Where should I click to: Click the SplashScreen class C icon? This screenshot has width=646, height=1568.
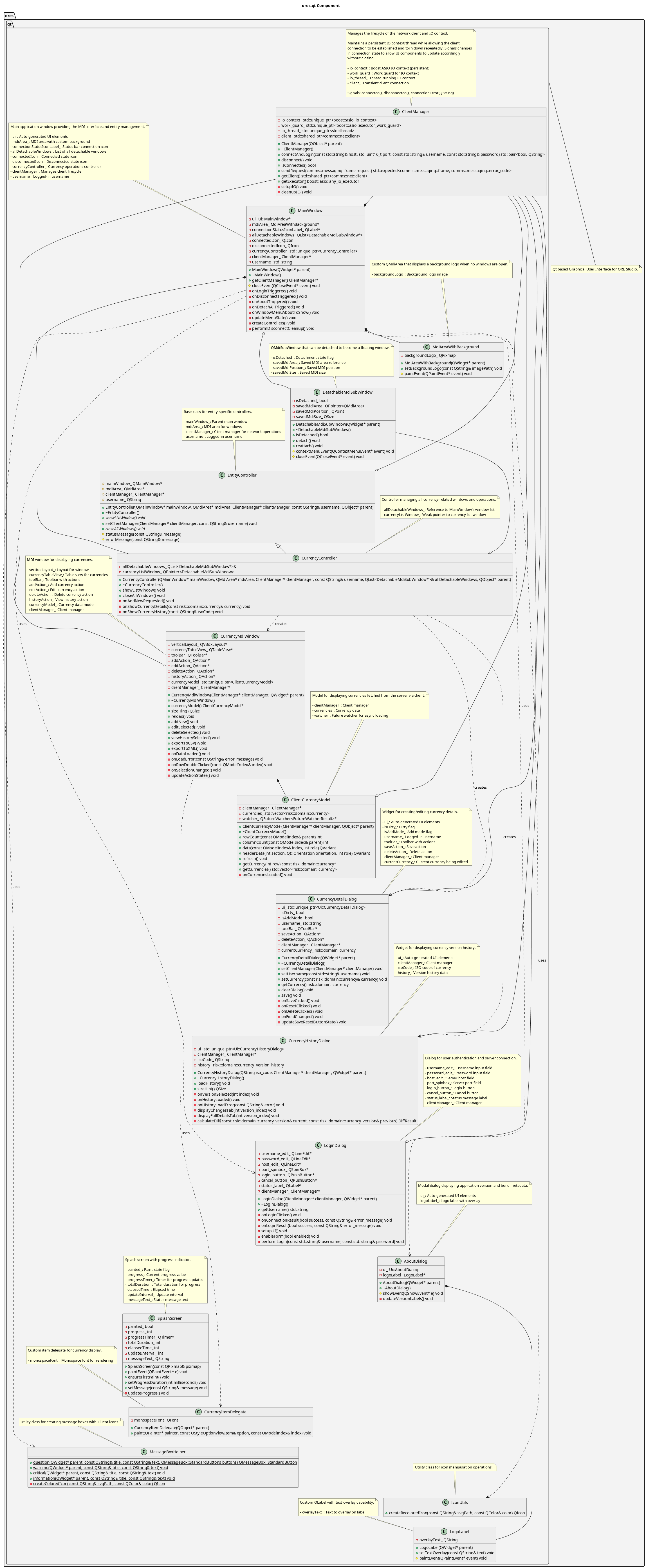pyautogui.click(x=152, y=1318)
